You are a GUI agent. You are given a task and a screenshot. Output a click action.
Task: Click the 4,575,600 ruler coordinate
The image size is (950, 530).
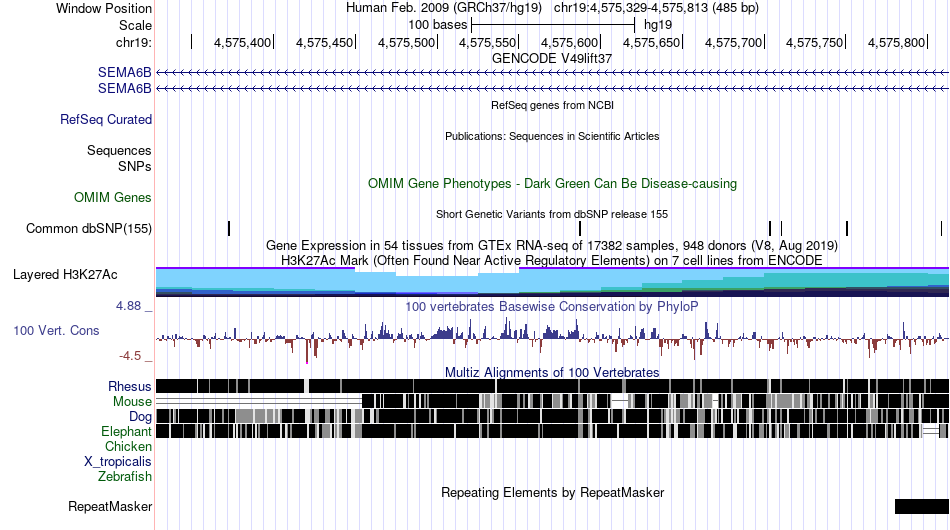[570, 42]
